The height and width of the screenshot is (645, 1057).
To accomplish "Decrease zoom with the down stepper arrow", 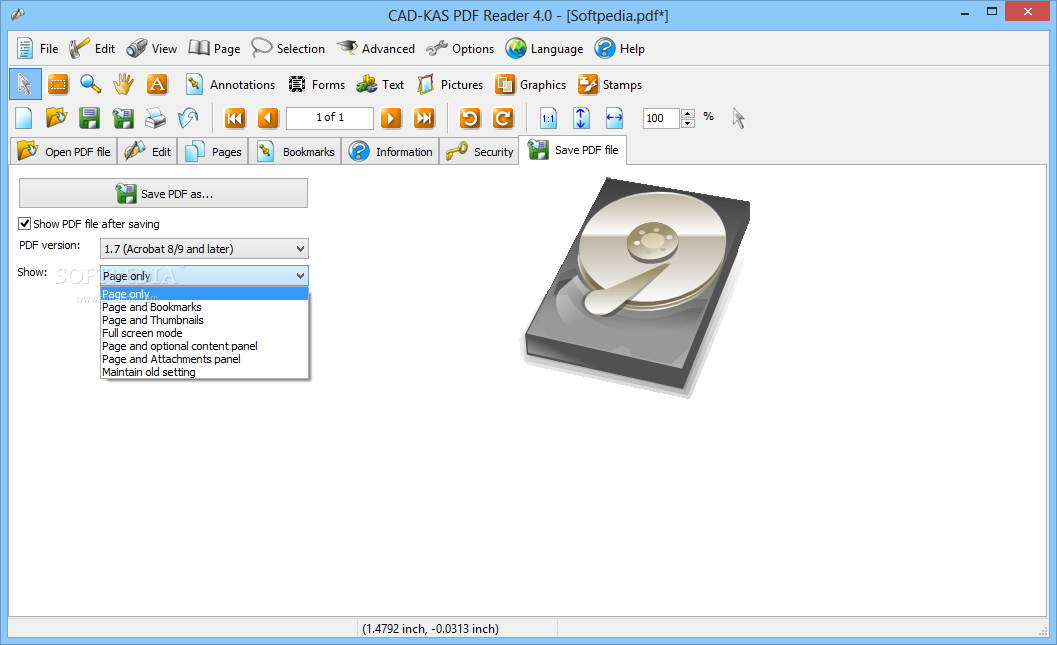I will click(688, 123).
